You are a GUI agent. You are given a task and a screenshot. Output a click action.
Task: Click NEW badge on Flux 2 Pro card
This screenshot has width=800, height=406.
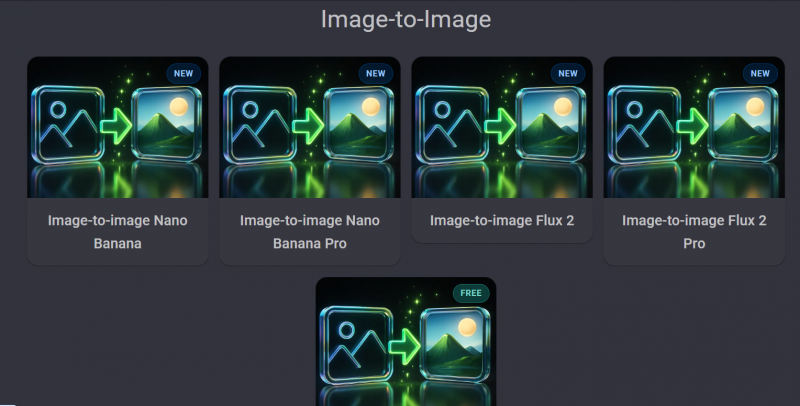click(x=760, y=73)
